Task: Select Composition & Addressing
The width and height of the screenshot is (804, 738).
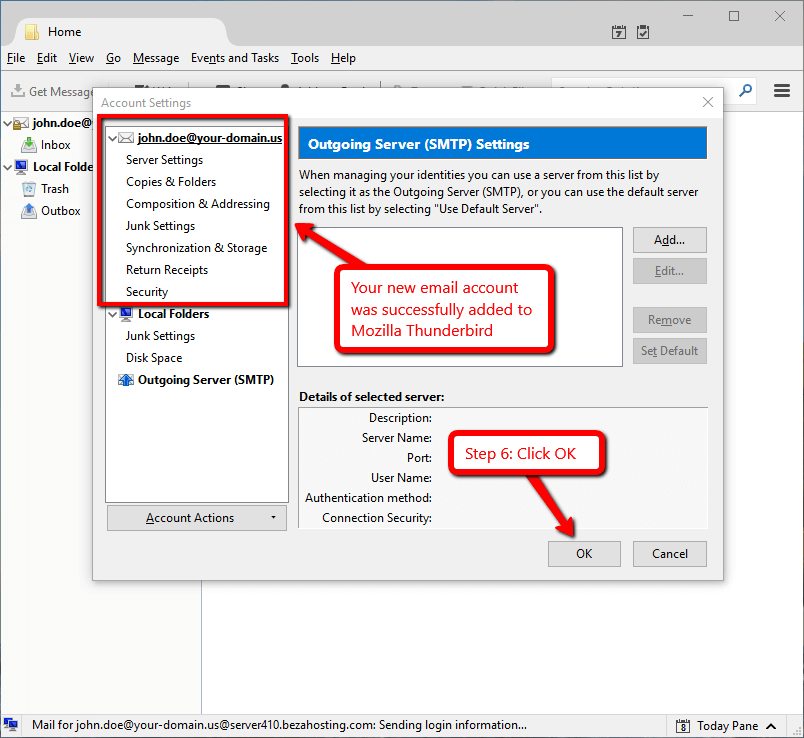Action: coord(198,204)
